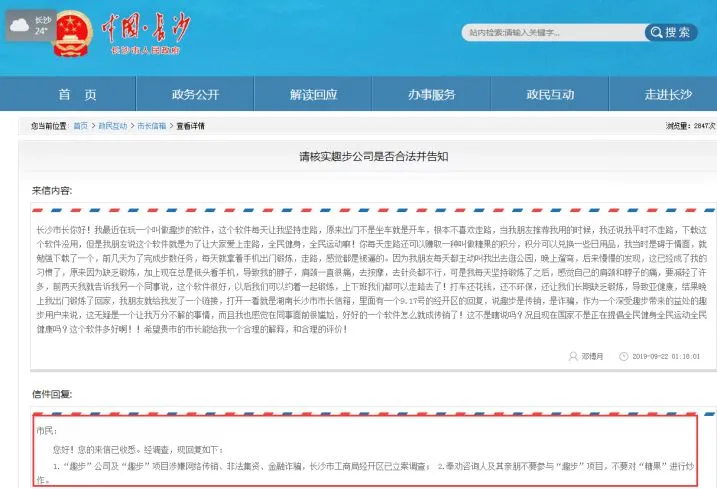The image size is (717, 489).
Task: Click the magnifier icon in search button
Action: (656, 32)
